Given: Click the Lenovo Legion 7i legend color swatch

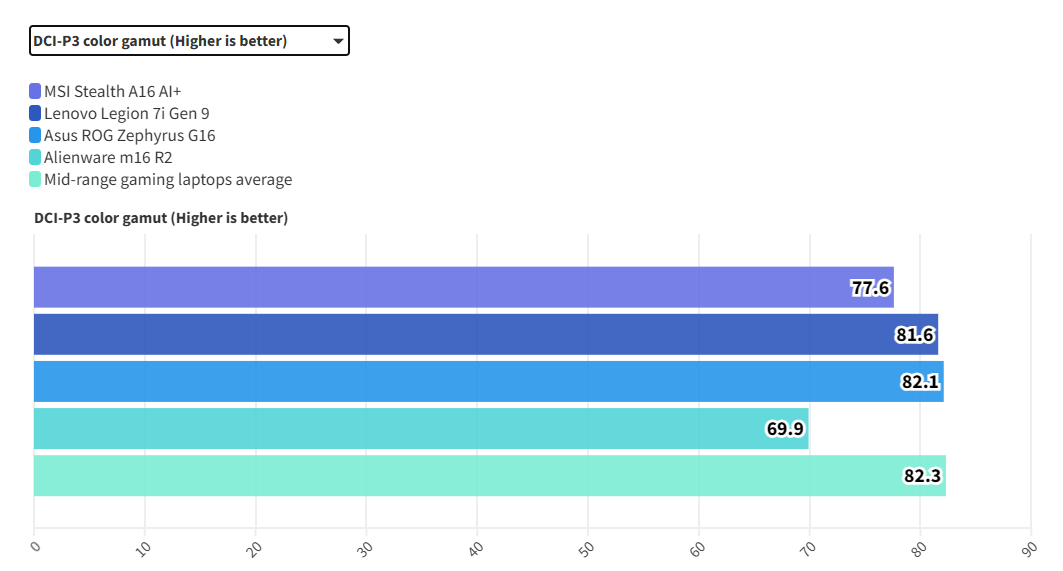Looking at the screenshot, I should click(x=35, y=113).
